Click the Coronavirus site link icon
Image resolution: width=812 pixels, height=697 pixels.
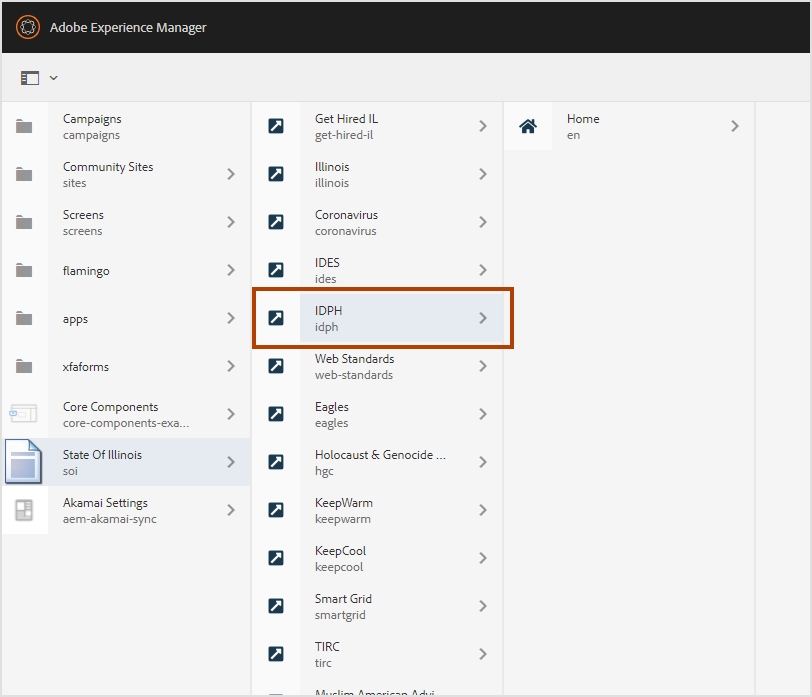(276, 222)
